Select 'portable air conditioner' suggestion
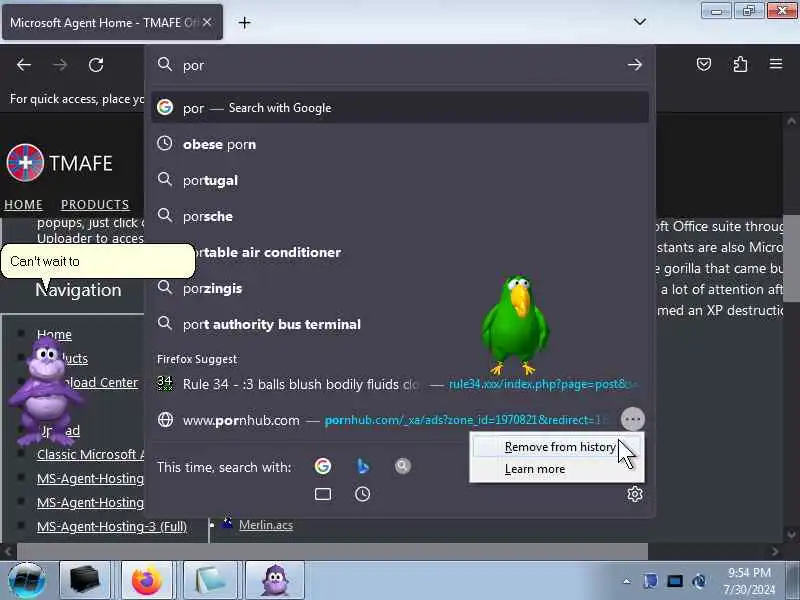 coord(400,252)
